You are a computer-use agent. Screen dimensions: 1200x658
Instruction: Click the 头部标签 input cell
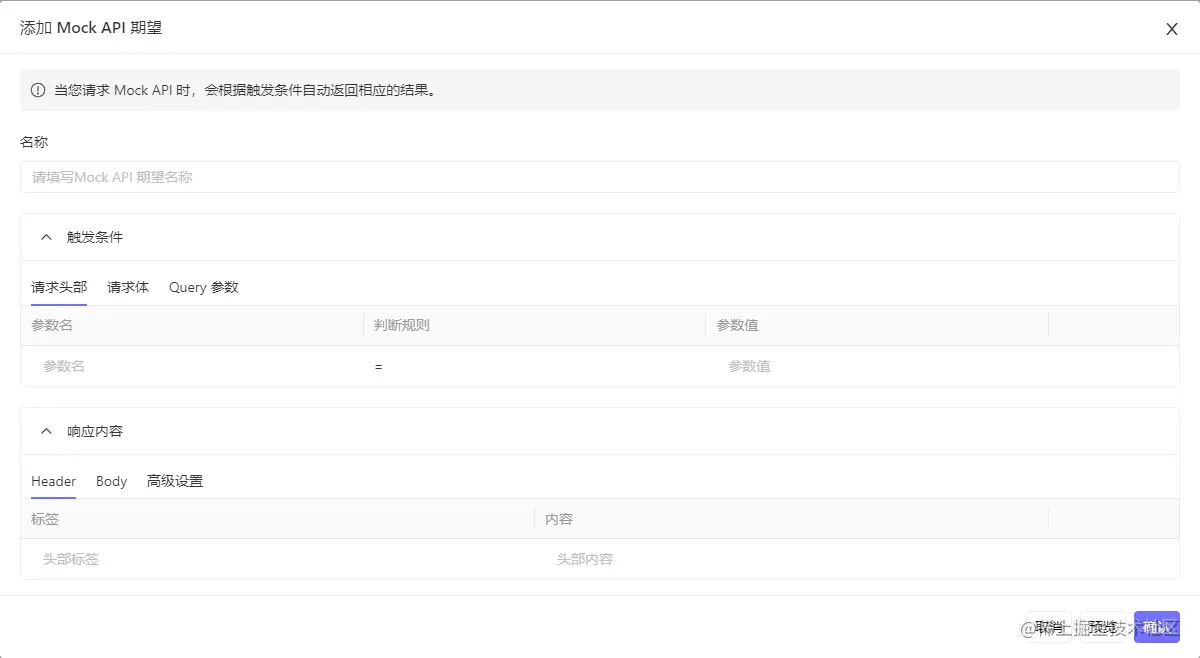278,559
